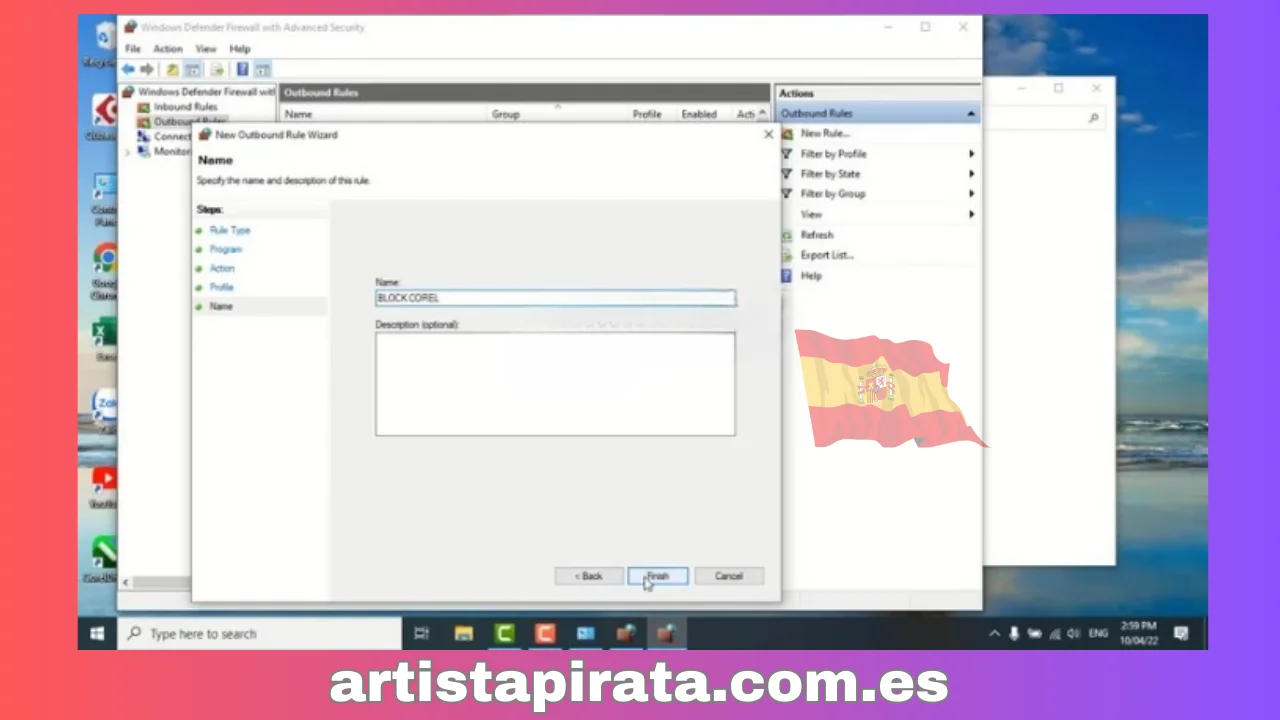Click the taskbar search box
Viewport: 1280px width, 720px height.
coord(260,633)
